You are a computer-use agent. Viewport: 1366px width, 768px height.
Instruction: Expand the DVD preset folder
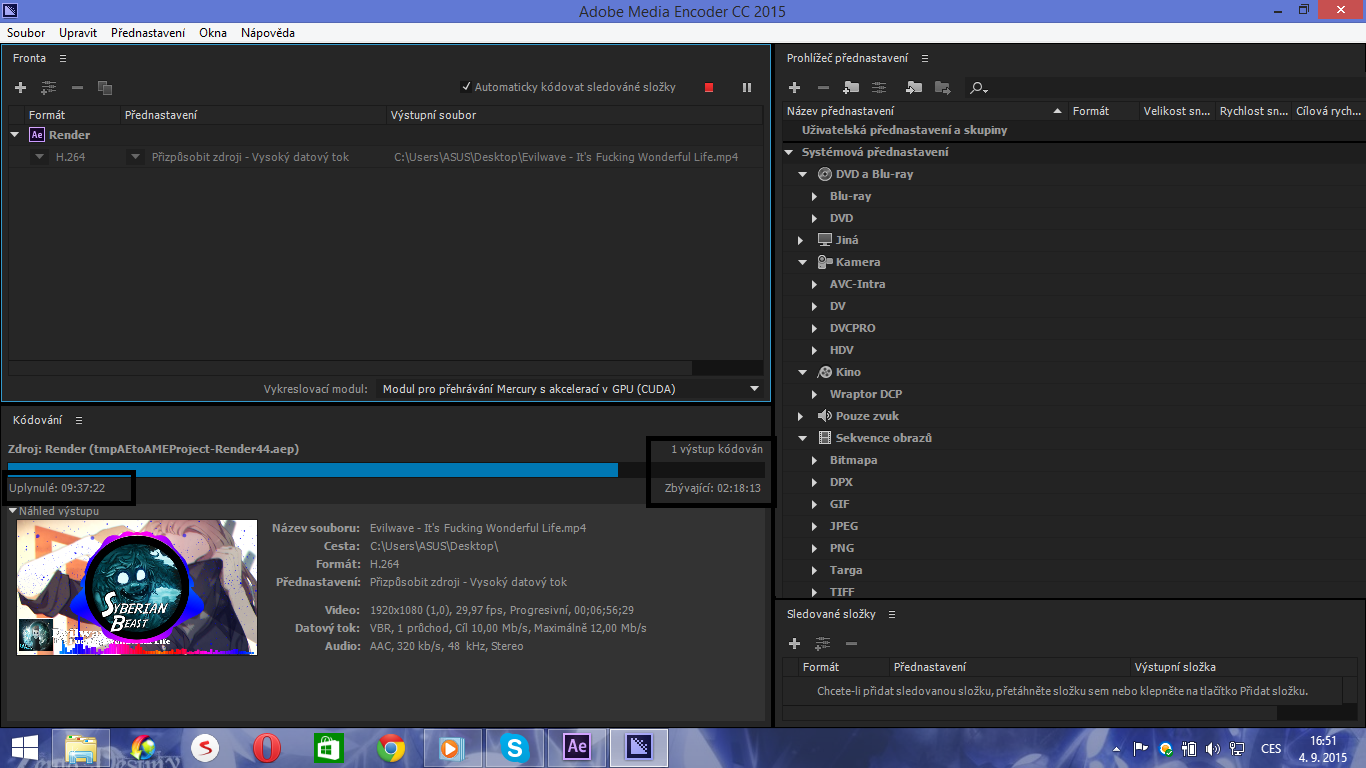816,218
